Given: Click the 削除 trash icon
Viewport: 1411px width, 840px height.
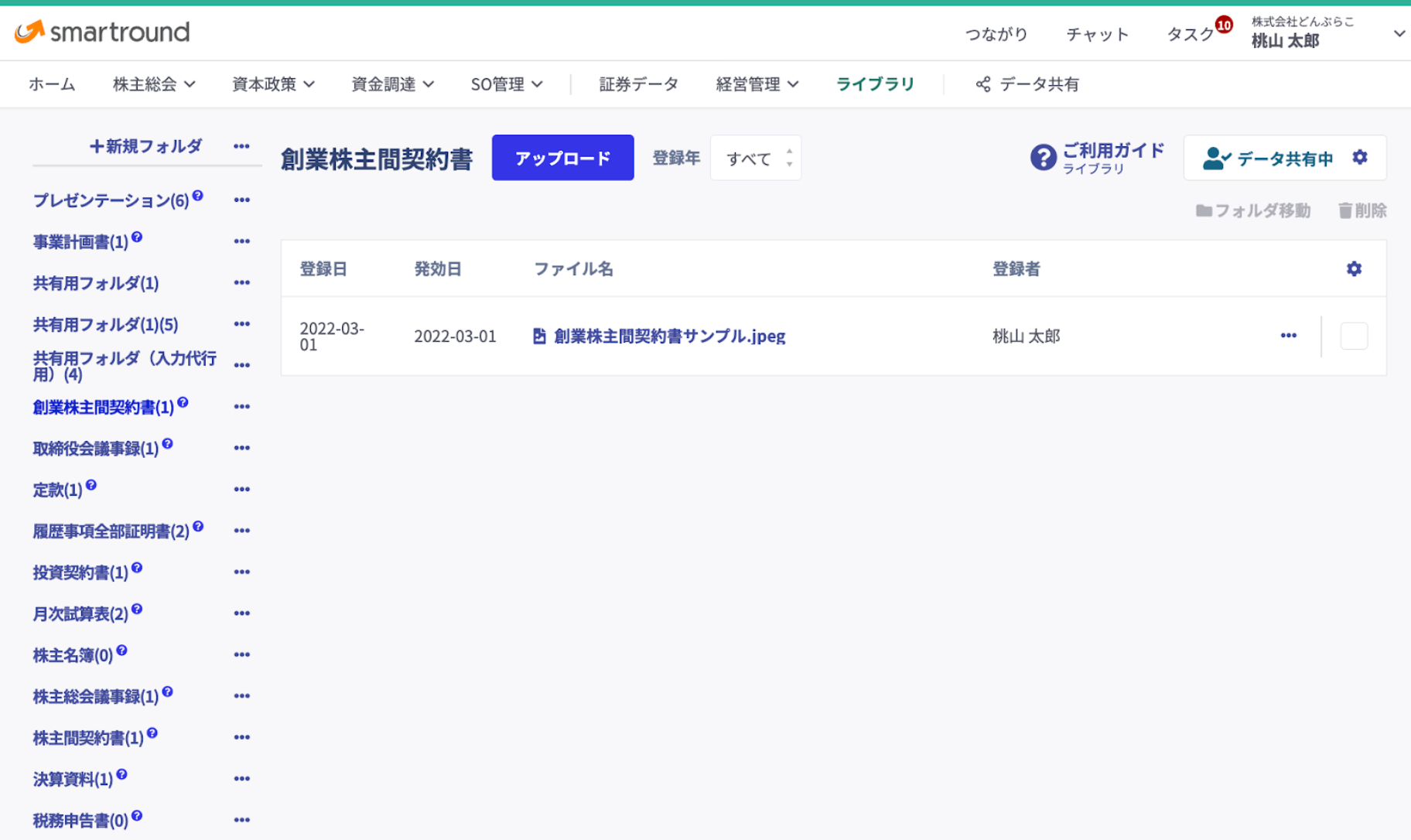Looking at the screenshot, I should pyautogui.click(x=1345, y=210).
